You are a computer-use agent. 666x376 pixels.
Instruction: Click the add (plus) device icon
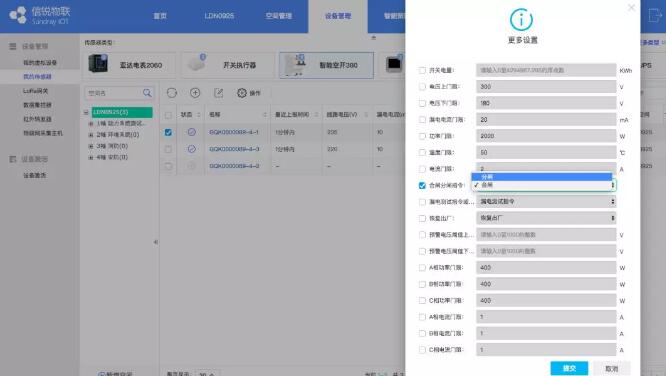(x=195, y=93)
